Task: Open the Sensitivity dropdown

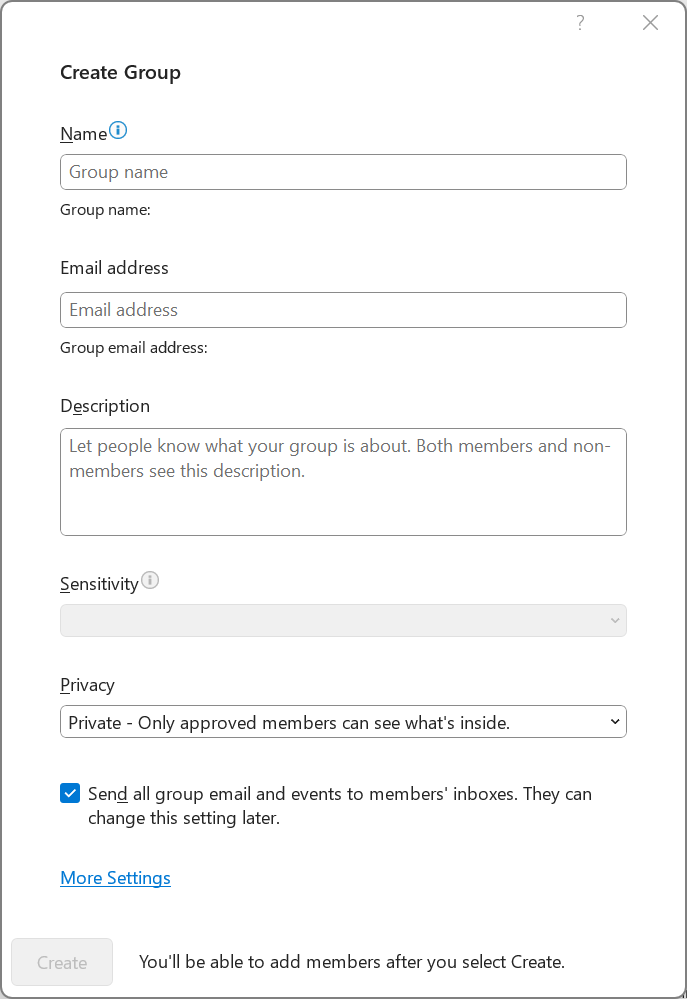Action: coord(344,621)
